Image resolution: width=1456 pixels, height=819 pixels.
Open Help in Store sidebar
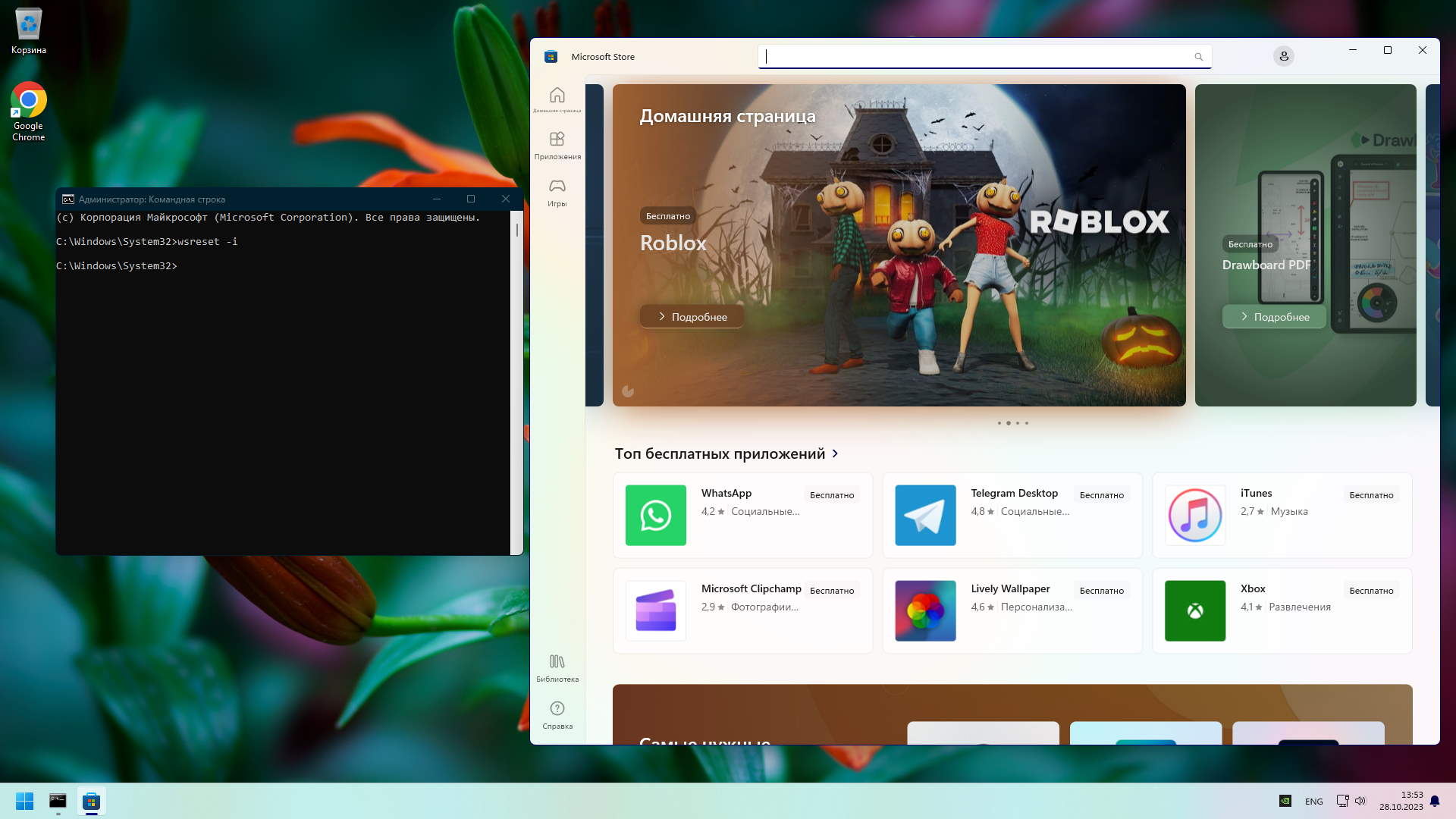point(557,714)
